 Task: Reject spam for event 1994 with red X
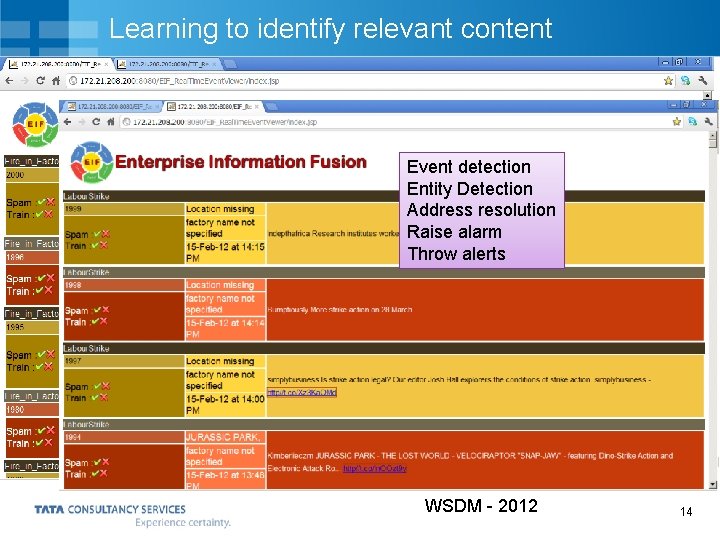(106, 462)
